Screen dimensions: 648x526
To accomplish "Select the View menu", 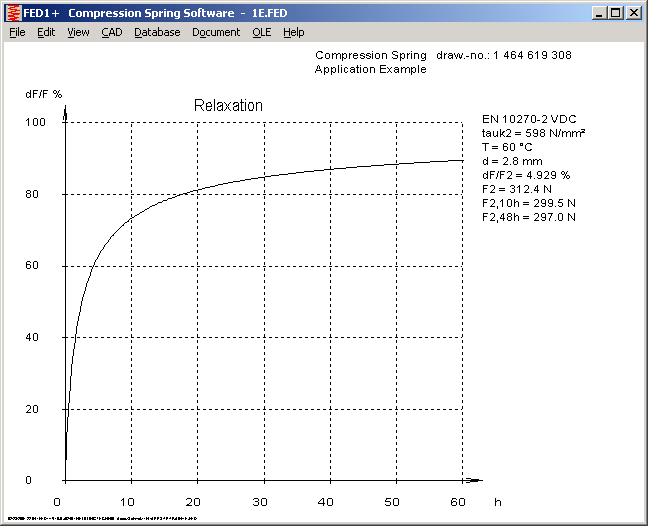I will (x=78, y=32).
